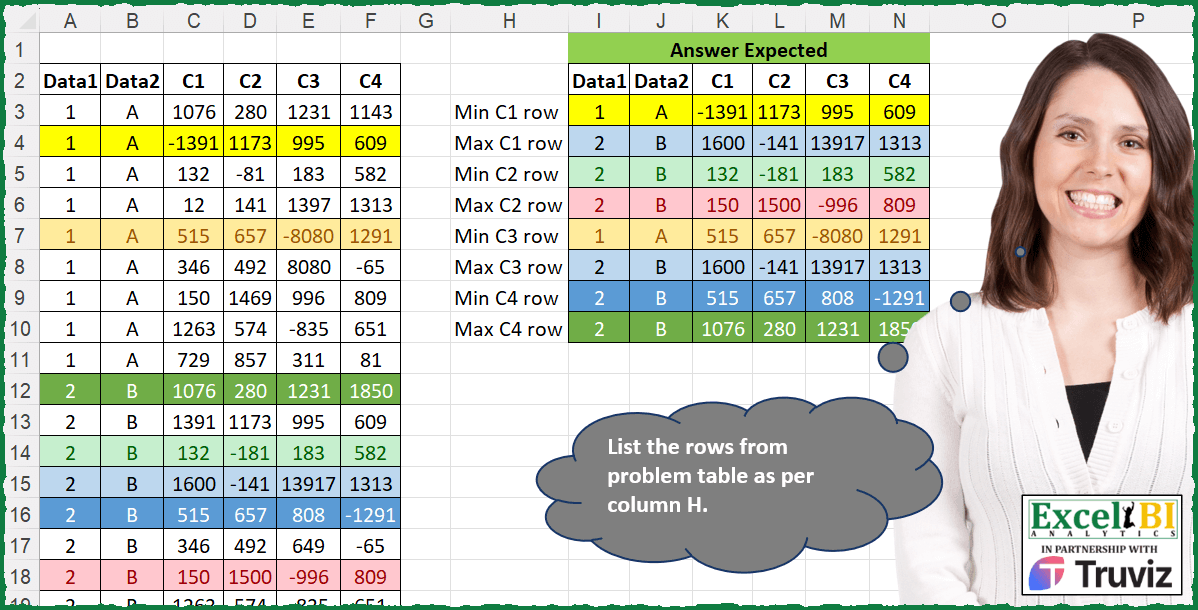This screenshot has width=1198, height=610.
Task: Click yellow cell C4 containing -1391
Action: 193,143
